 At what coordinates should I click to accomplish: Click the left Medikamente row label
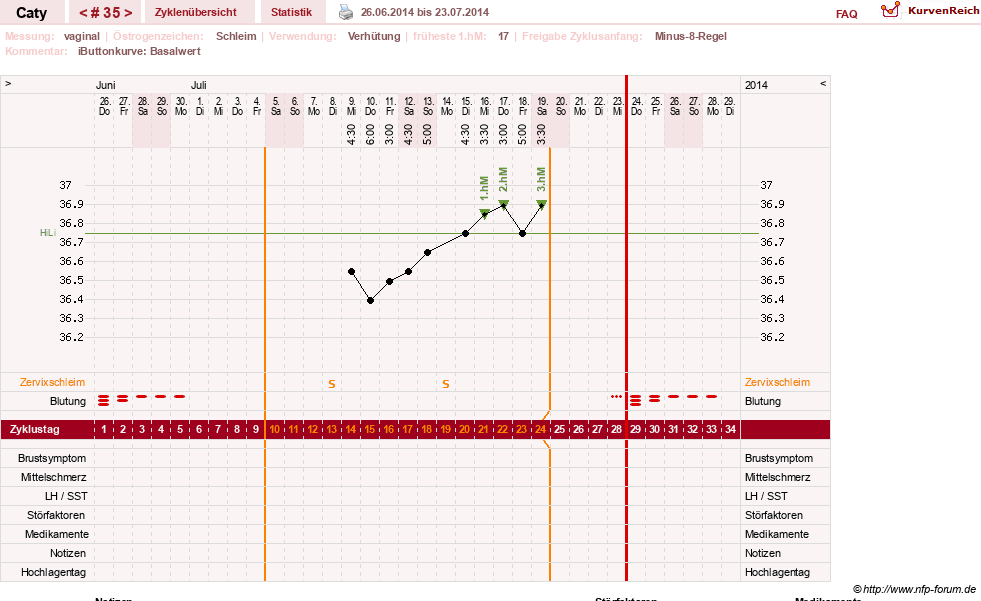click(x=57, y=535)
